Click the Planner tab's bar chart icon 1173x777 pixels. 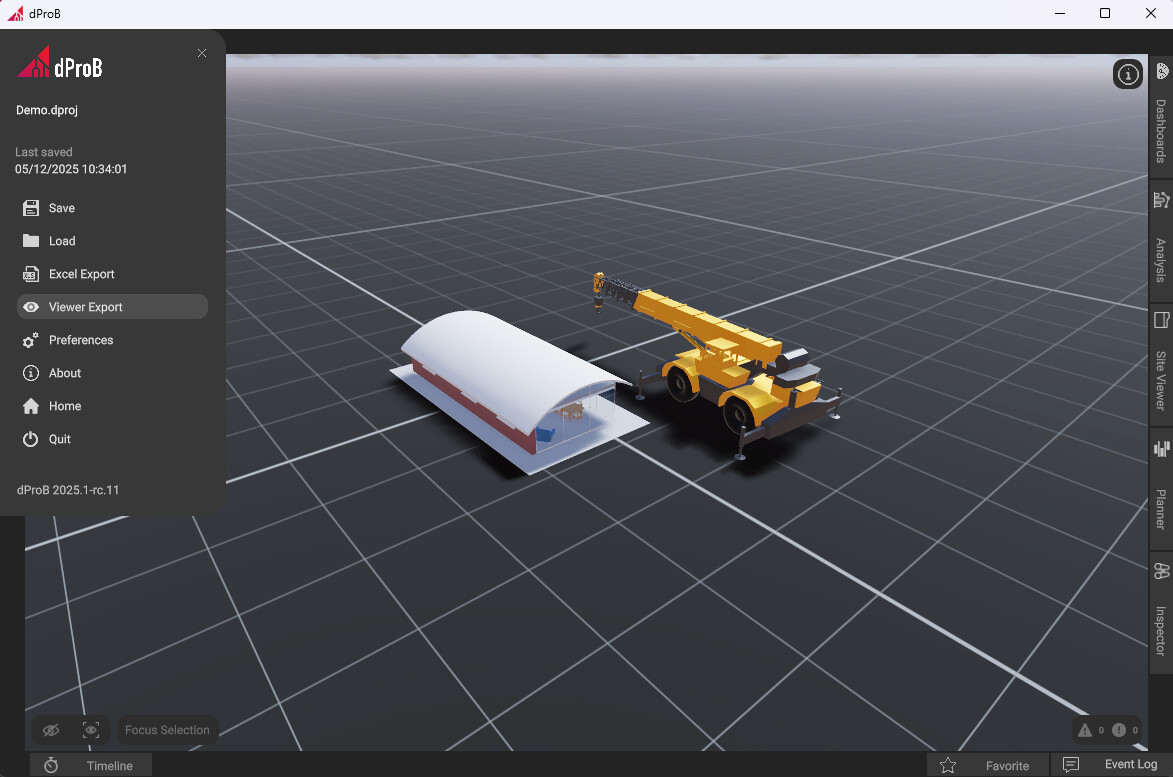(1161, 449)
